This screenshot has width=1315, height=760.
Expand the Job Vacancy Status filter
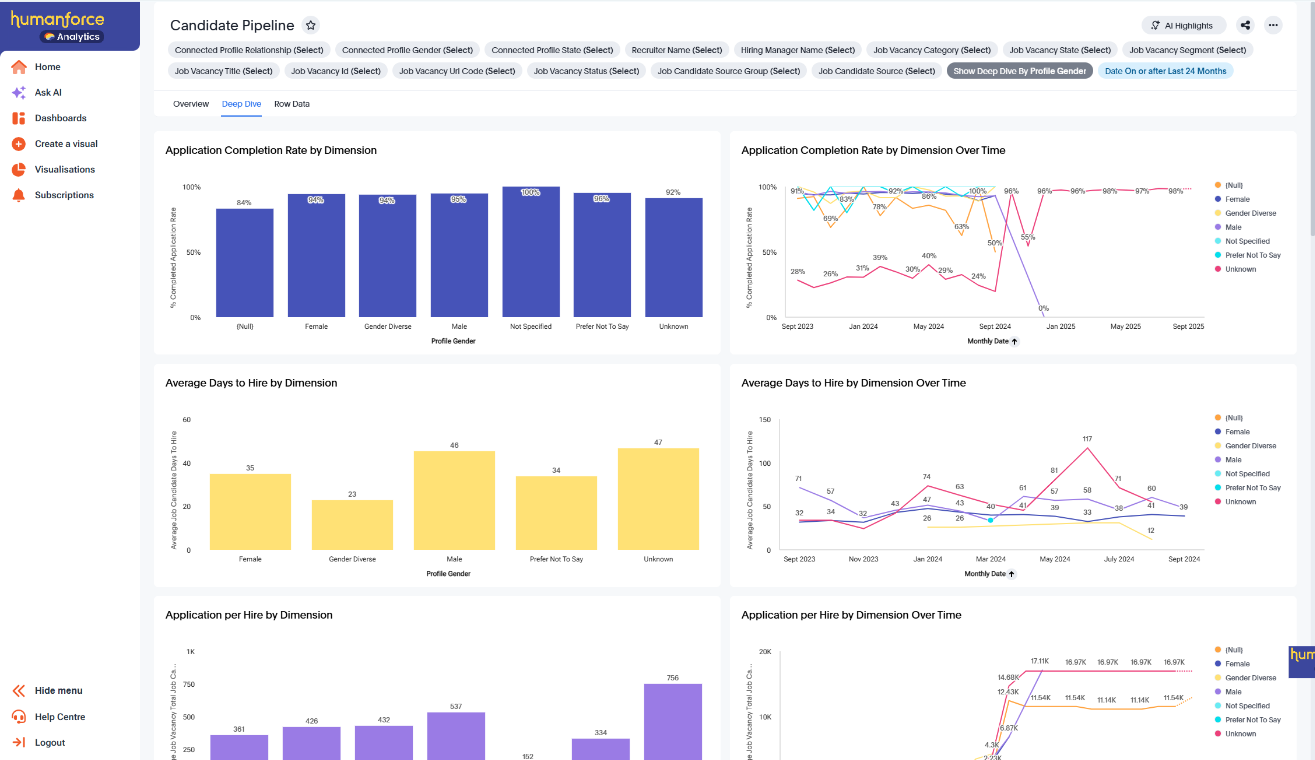pos(586,71)
